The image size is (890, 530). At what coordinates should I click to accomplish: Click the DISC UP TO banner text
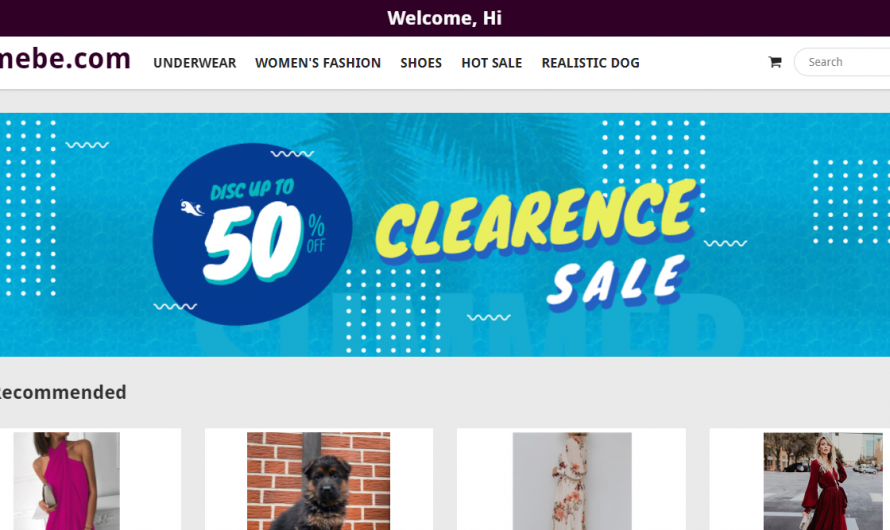(x=252, y=190)
